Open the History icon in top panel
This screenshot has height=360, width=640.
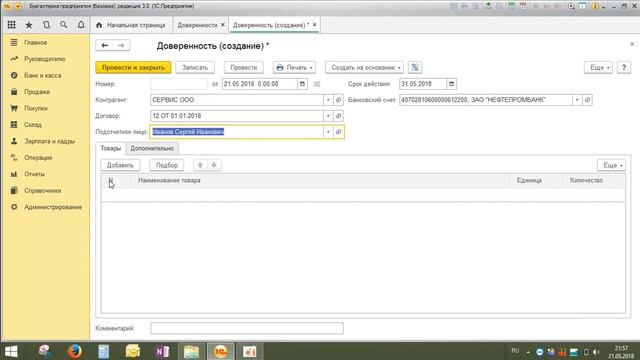point(46,25)
